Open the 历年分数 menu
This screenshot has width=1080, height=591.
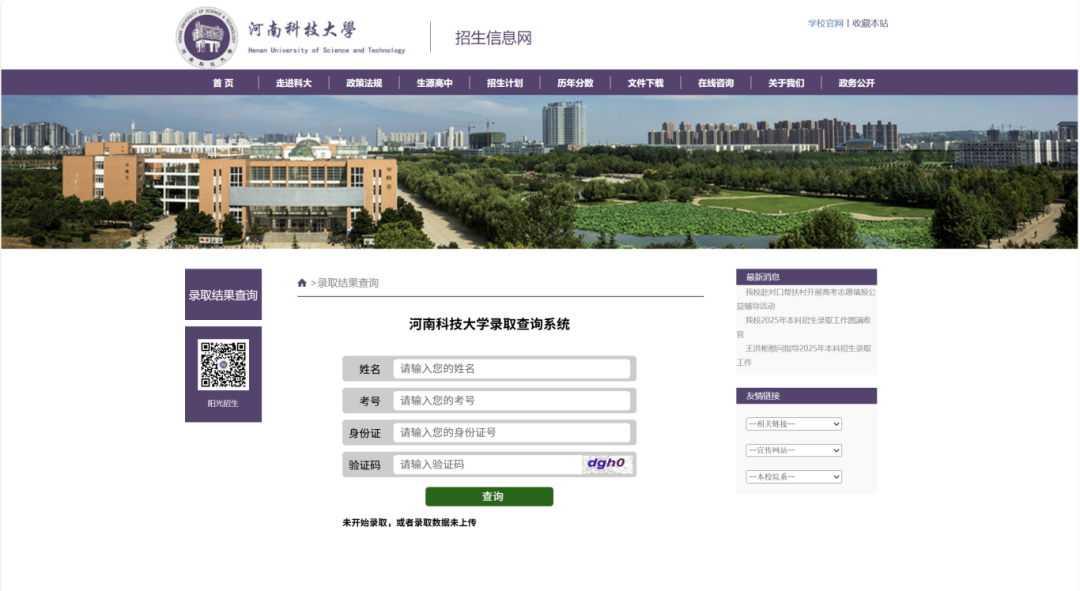(575, 83)
